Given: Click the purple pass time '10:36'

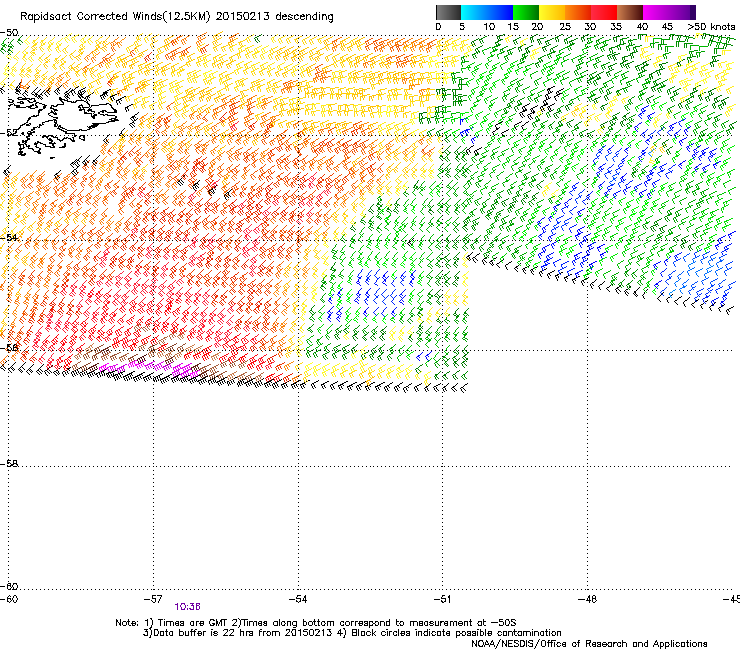Looking at the screenshot, I should [x=187, y=607].
